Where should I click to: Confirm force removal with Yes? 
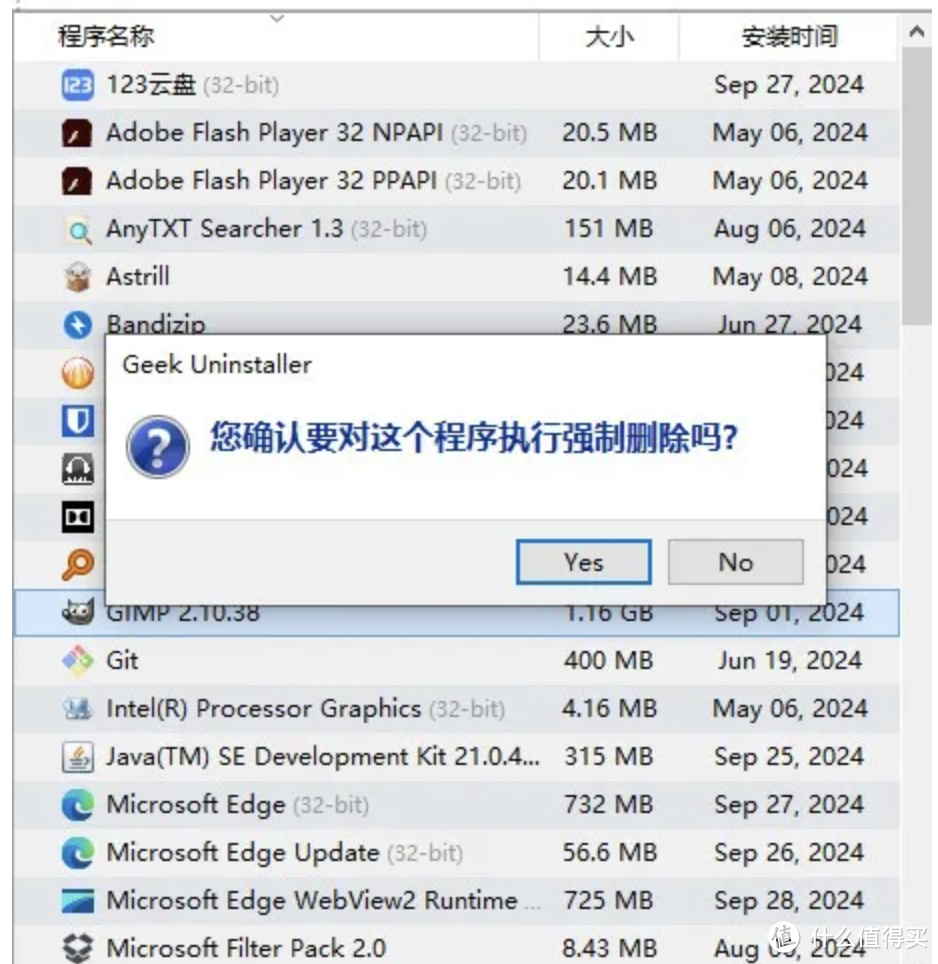coord(583,562)
